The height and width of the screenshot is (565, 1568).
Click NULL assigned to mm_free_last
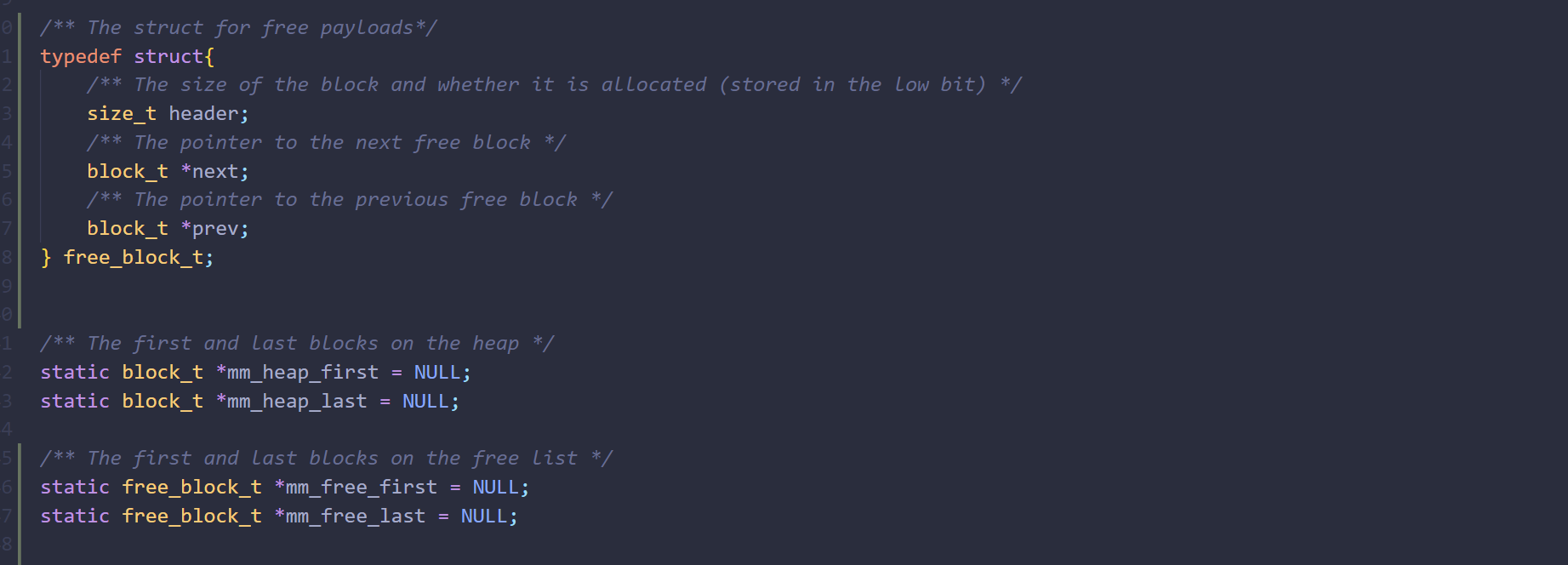pyautogui.click(x=483, y=516)
